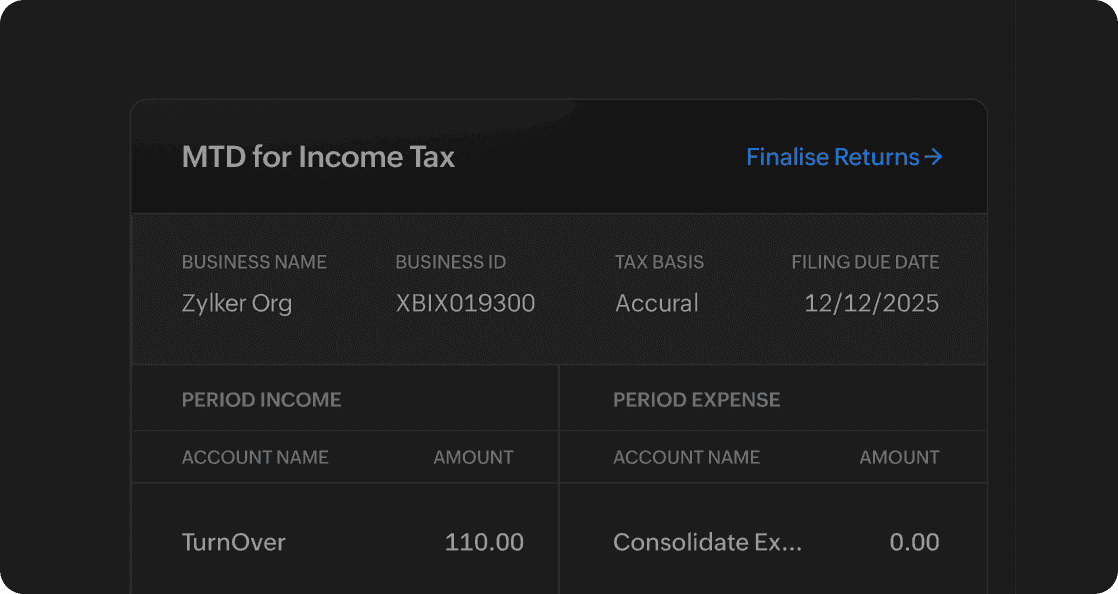Select the BUSINESS NAME label
The height and width of the screenshot is (594, 1118).
(254, 262)
